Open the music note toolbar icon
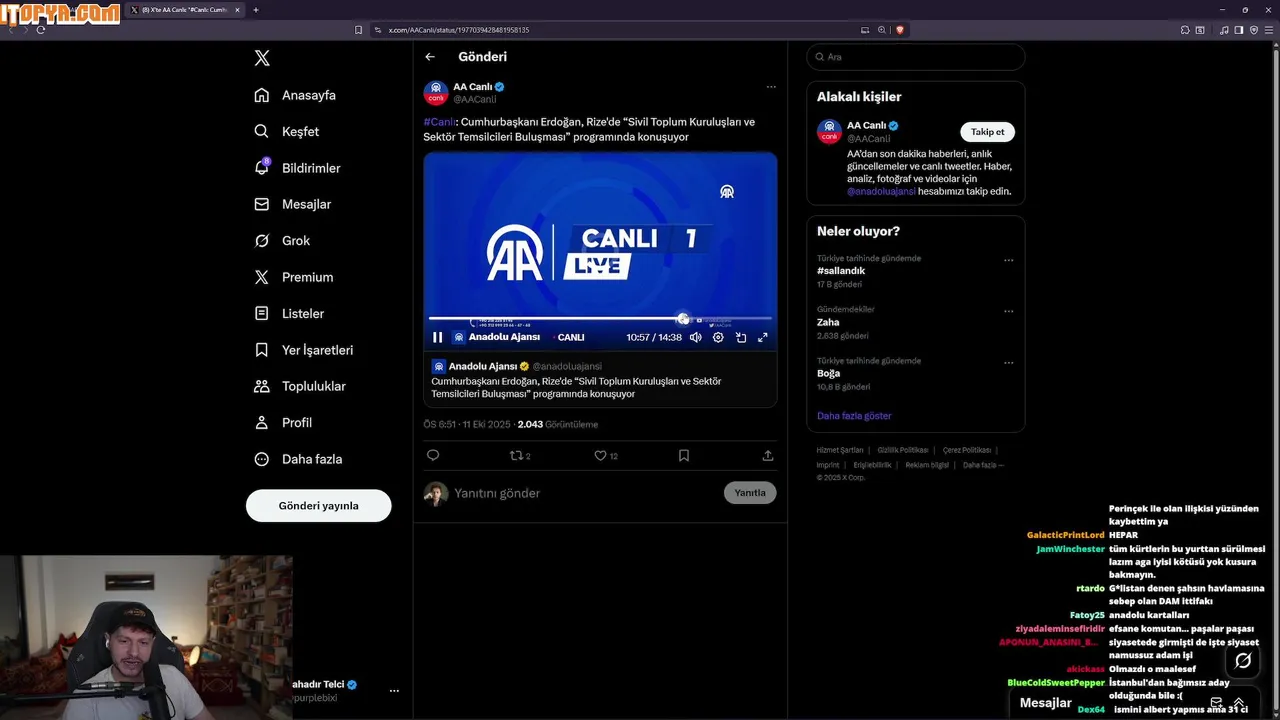This screenshot has height=720, width=1280. click(x=1225, y=30)
